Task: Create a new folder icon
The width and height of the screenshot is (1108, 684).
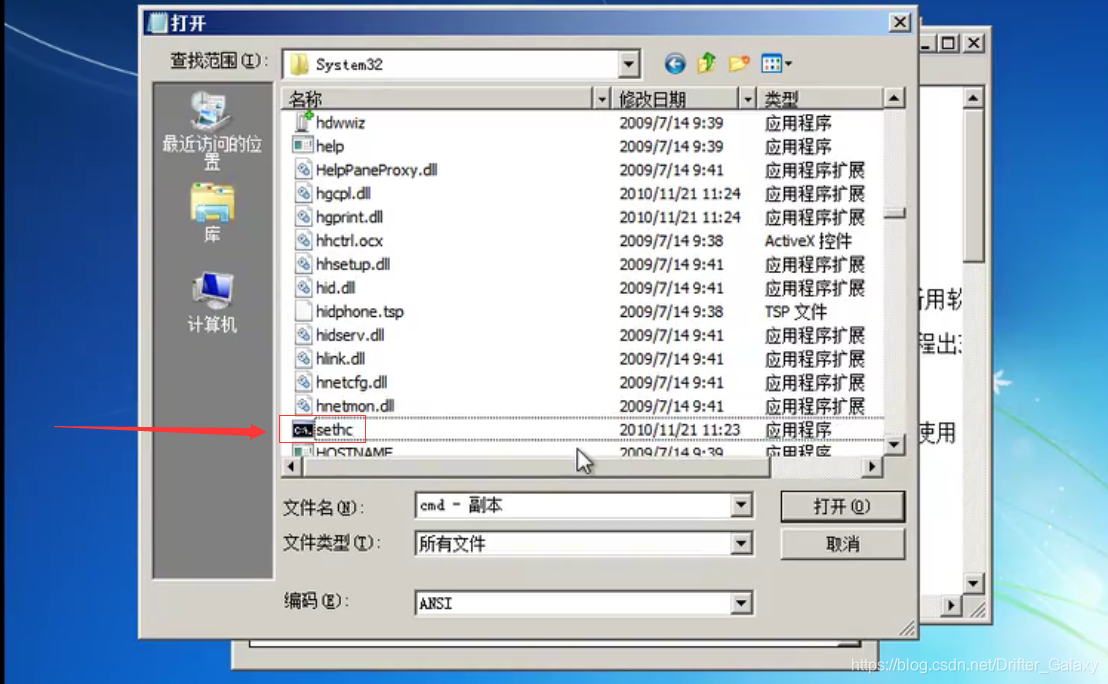Action: [x=738, y=64]
